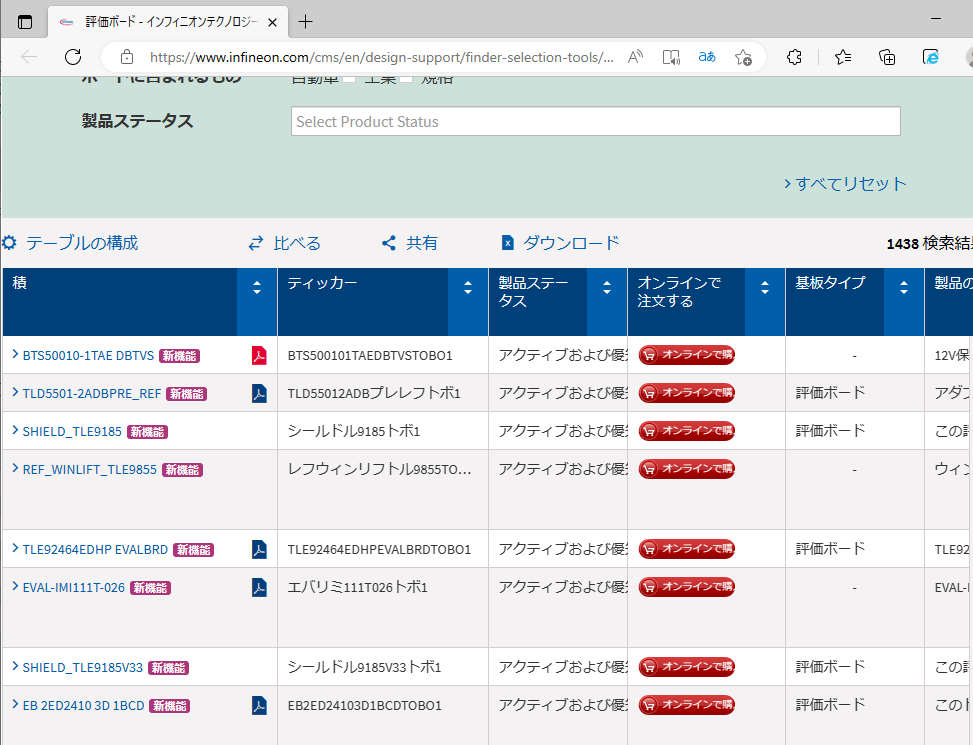
Task: Sort table by 基板タイプ column
Action: 904,288
